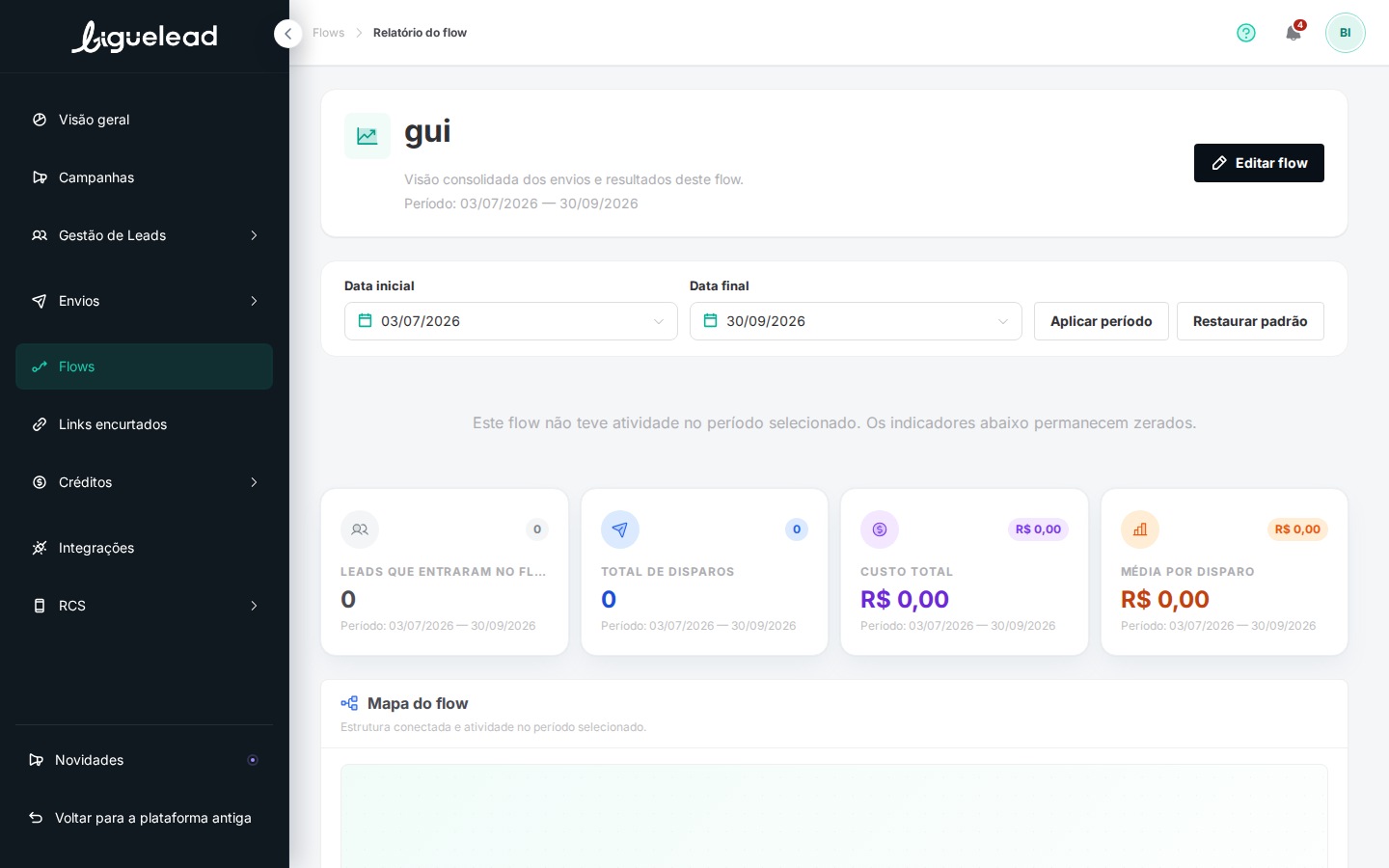This screenshot has height=868, width=1389.
Task: Click the help question mark icon
Action: [x=1246, y=33]
